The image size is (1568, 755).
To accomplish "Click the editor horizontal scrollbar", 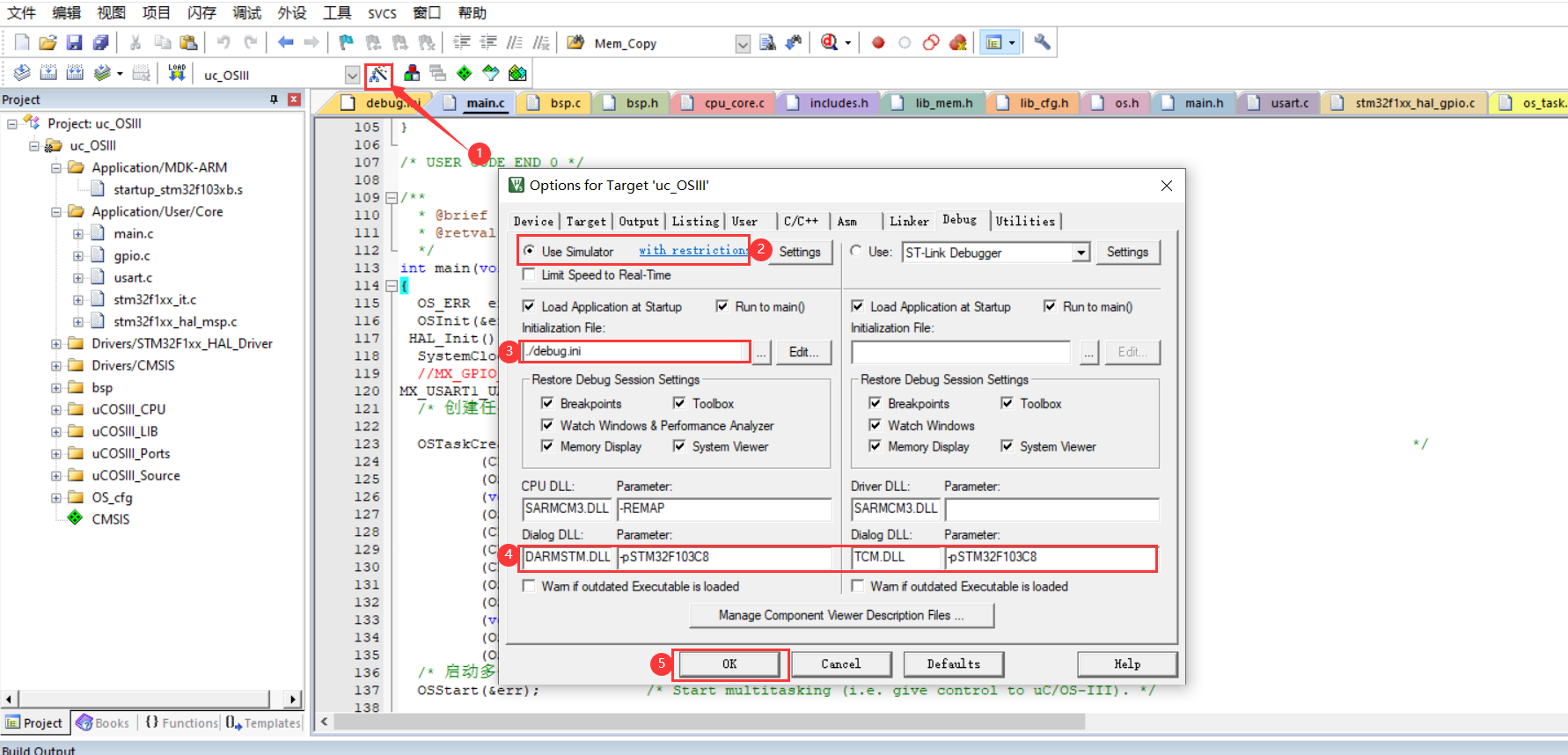I will 708,722.
